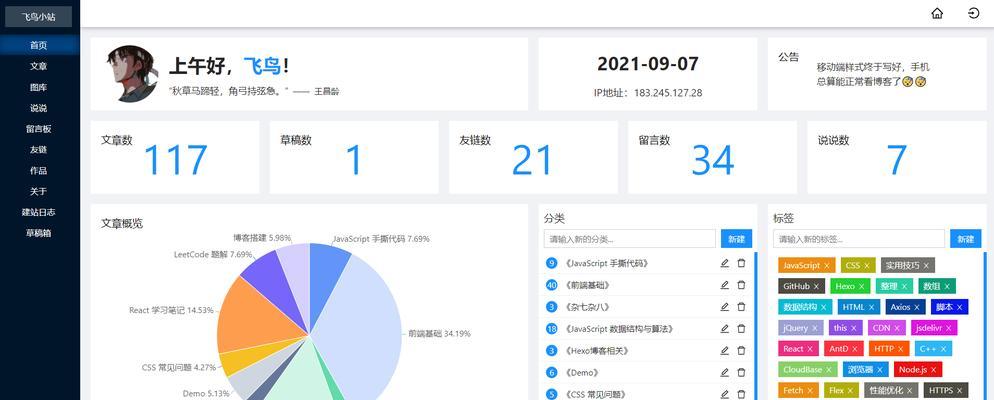Image resolution: width=994 pixels, height=400 pixels.
Task: Open the 说说数 7 stat card
Action: coord(896,157)
